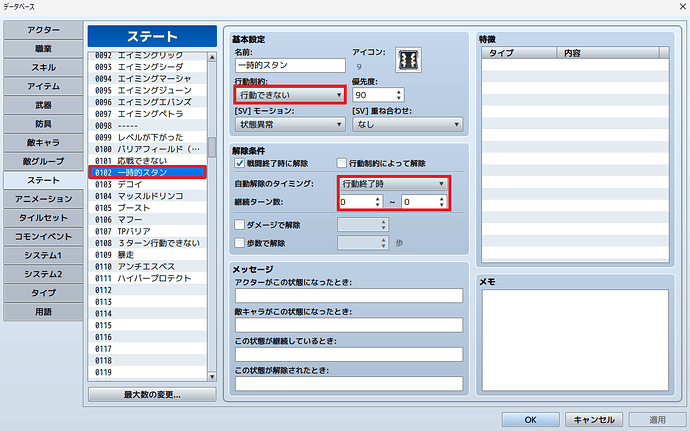690x431 pixels.
Task: Switch to システム1 tab
Action: pyautogui.click(x=43, y=255)
